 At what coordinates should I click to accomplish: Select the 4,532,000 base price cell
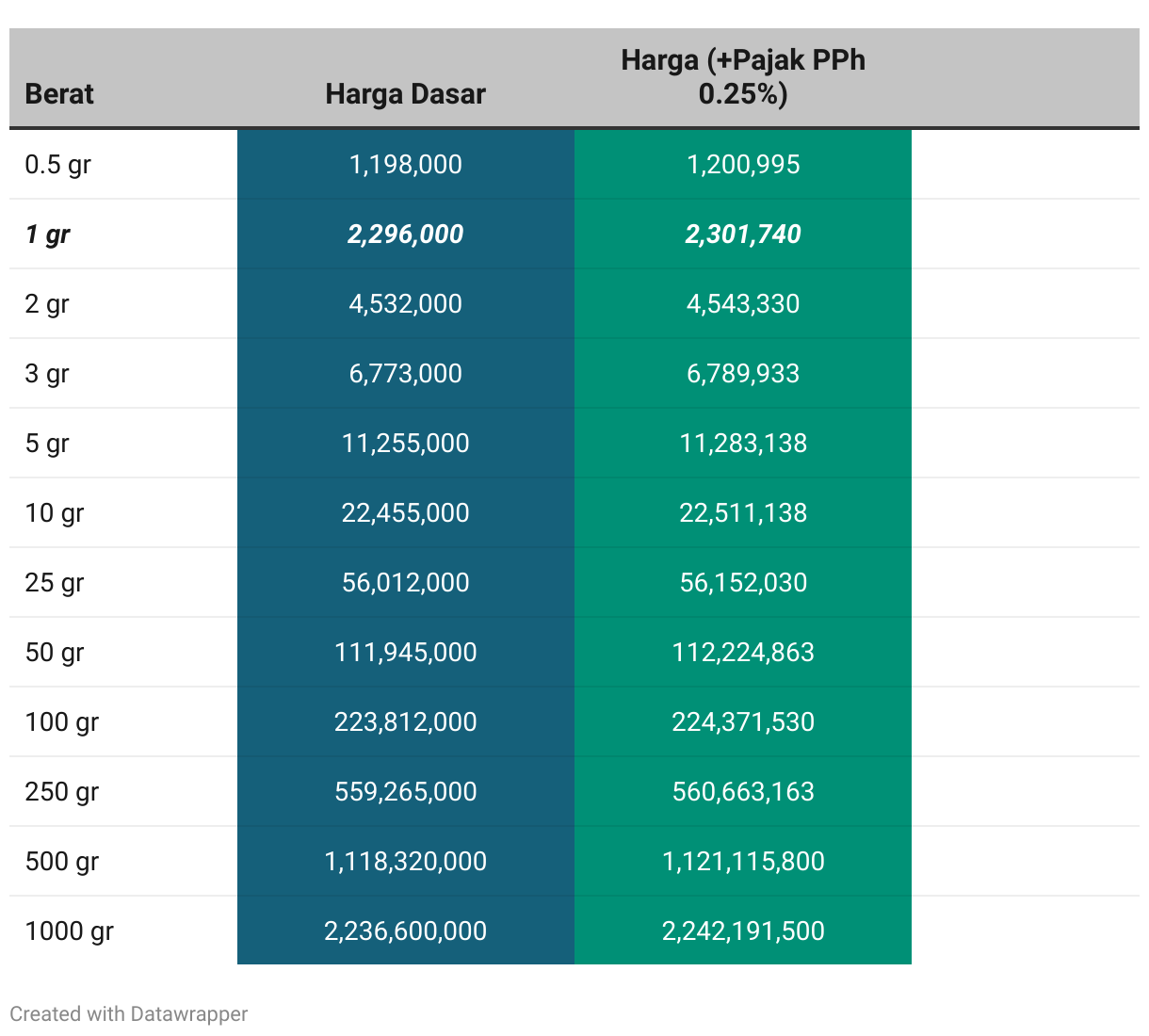click(x=405, y=304)
